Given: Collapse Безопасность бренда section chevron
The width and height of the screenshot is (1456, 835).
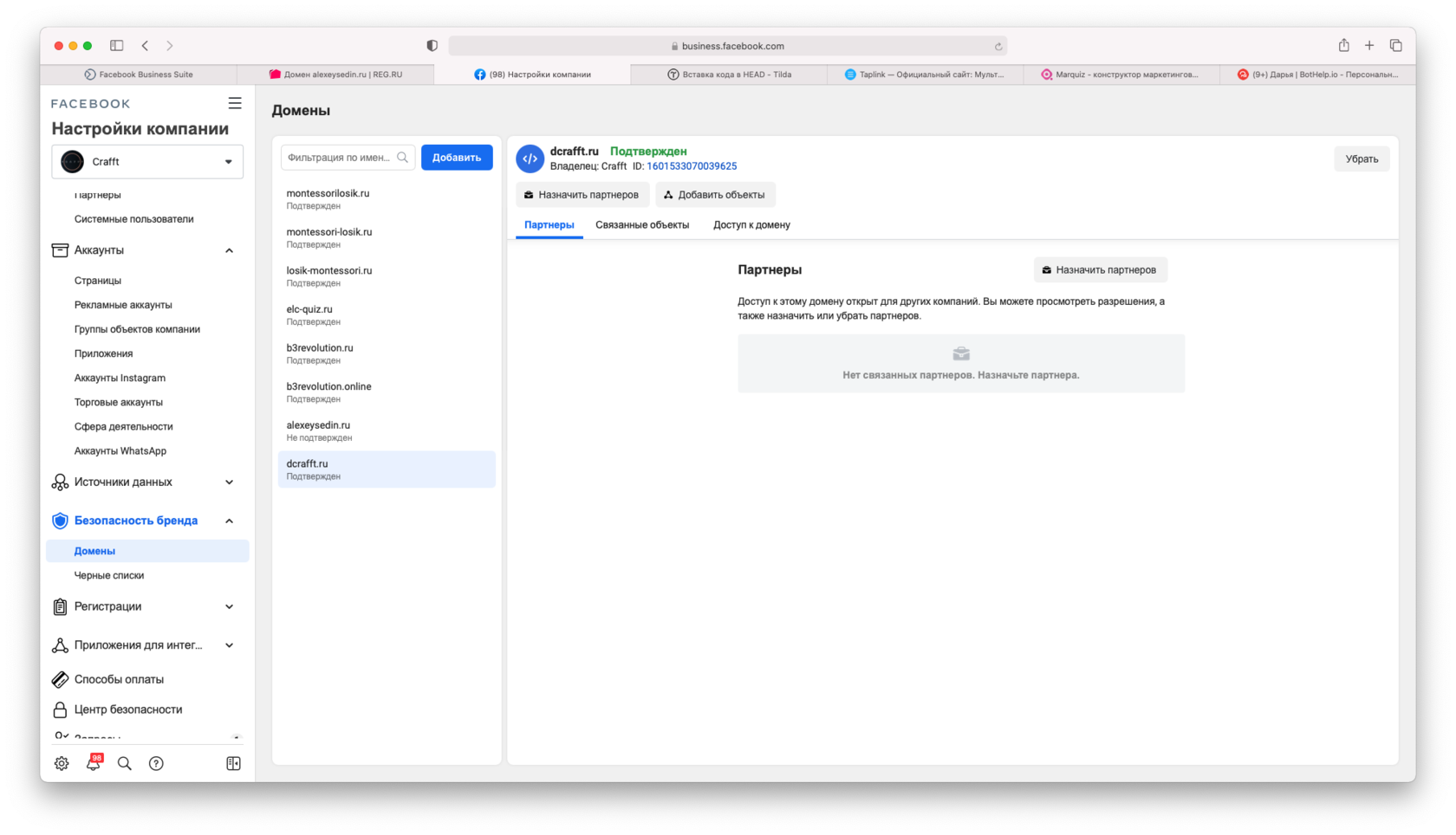Looking at the screenshot, I should [x=229, y=521].
